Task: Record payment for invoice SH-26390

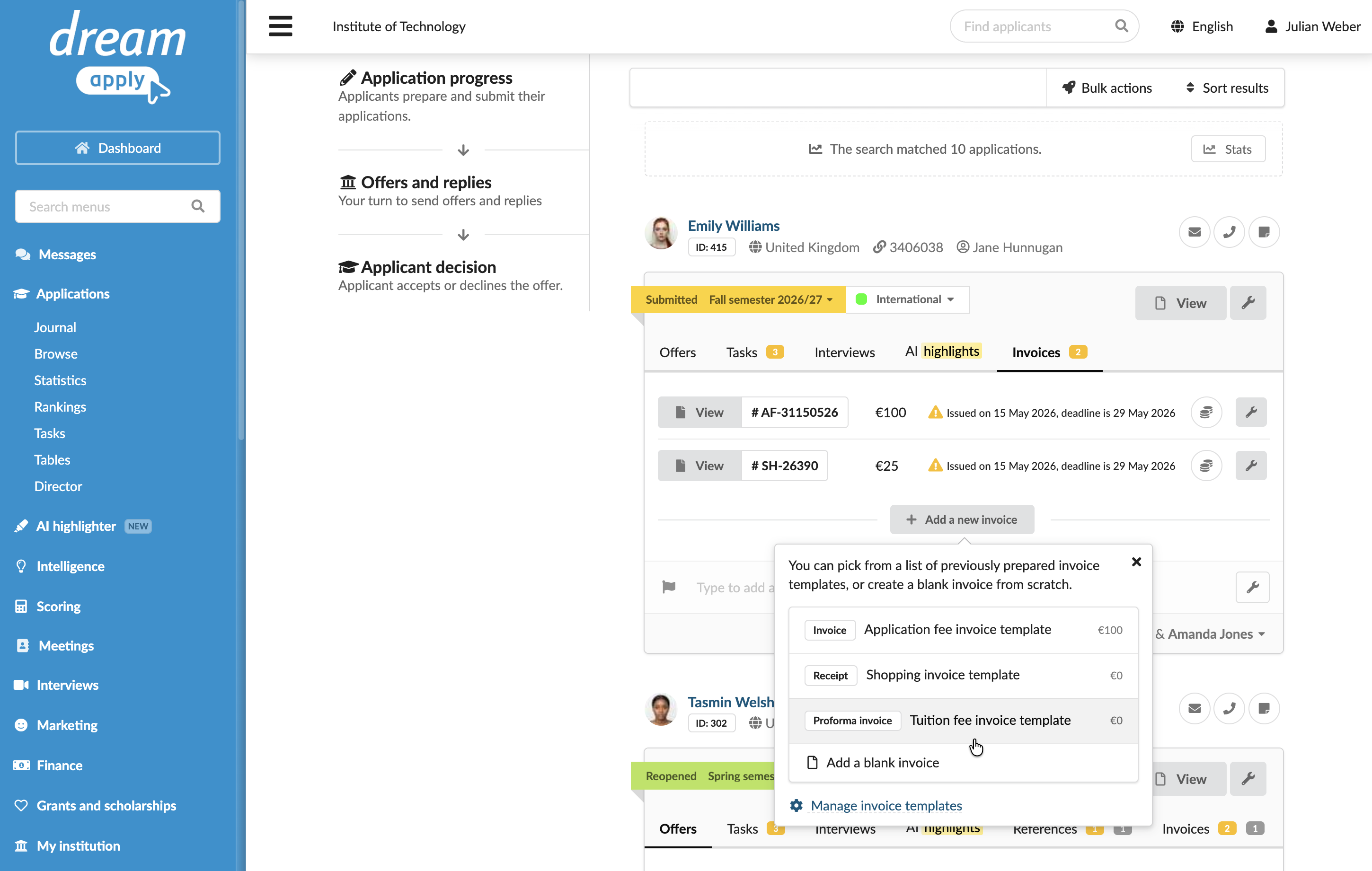Action: [1206, 466]
